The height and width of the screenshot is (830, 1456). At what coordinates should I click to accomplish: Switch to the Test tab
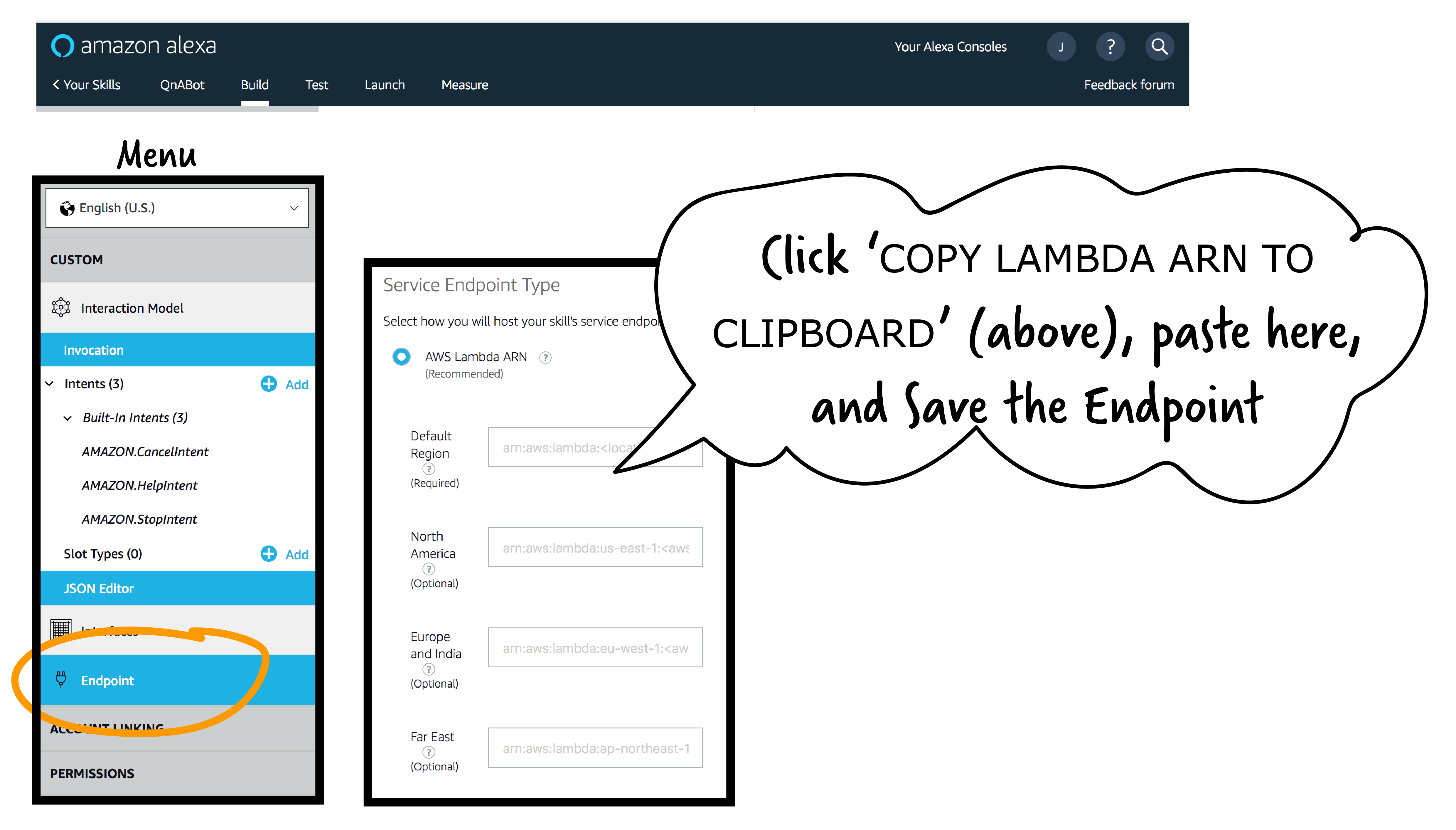316,85
